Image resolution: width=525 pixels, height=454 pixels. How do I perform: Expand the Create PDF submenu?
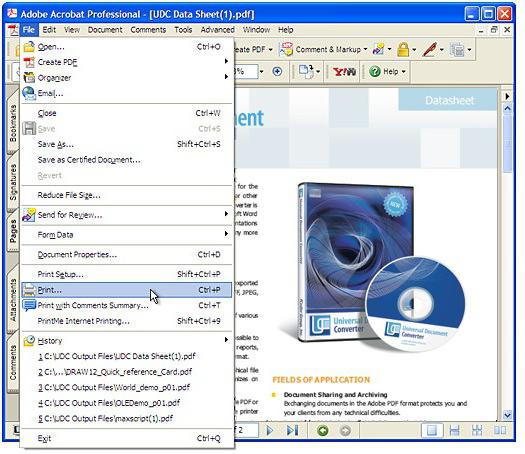pyautogui.click(x=127, y=62)
